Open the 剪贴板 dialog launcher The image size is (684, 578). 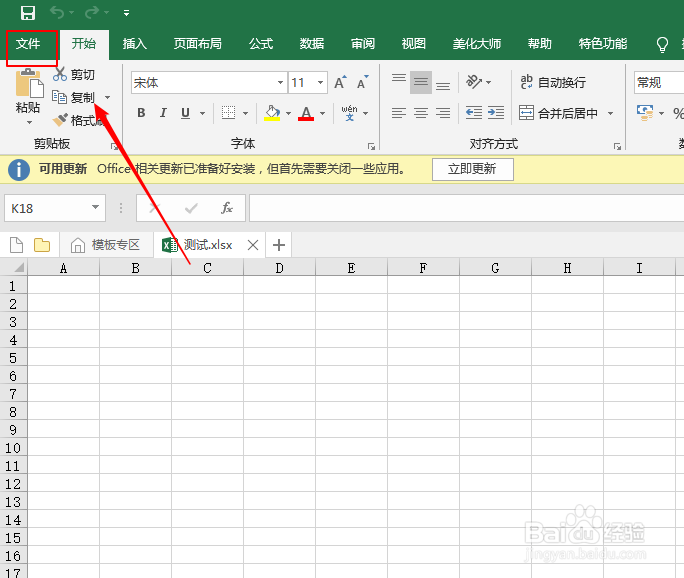(x=114, y=147)
